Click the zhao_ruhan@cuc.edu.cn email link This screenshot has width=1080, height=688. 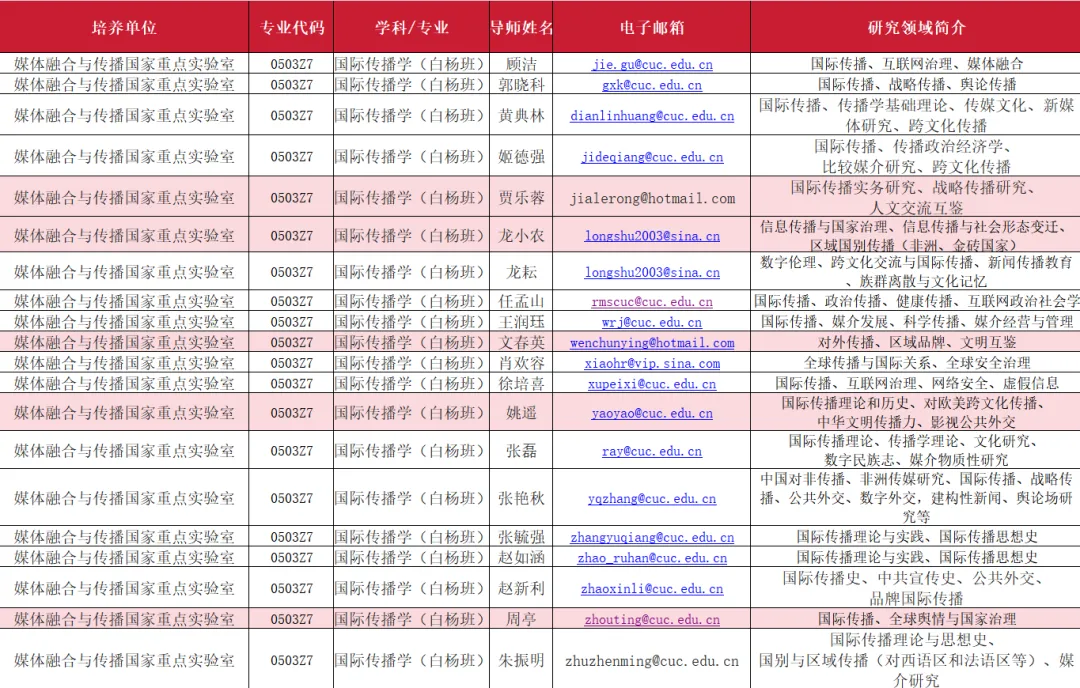[652, 557]
